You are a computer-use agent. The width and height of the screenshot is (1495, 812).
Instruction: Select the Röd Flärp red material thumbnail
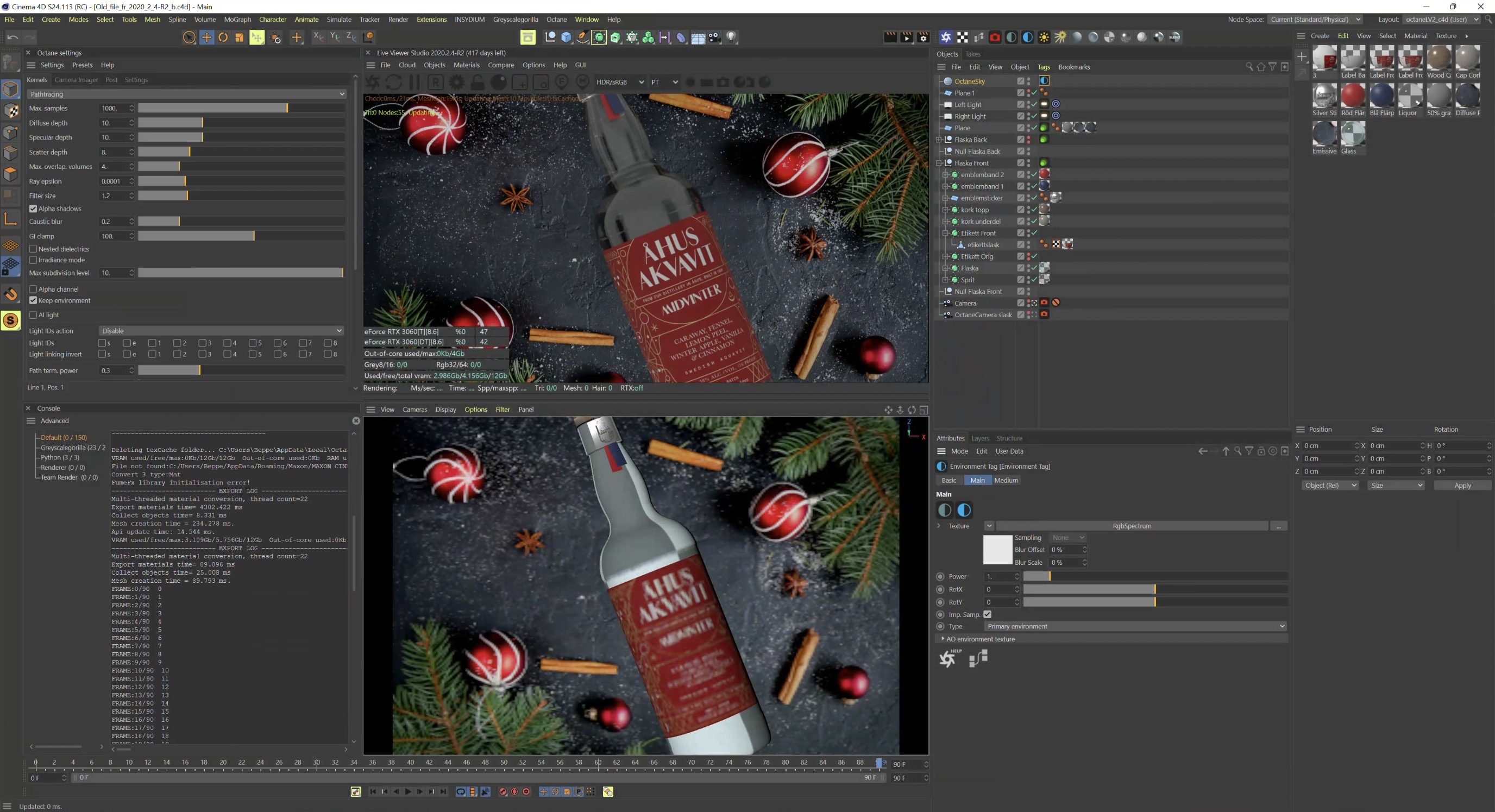click(x=1353, y=96)
